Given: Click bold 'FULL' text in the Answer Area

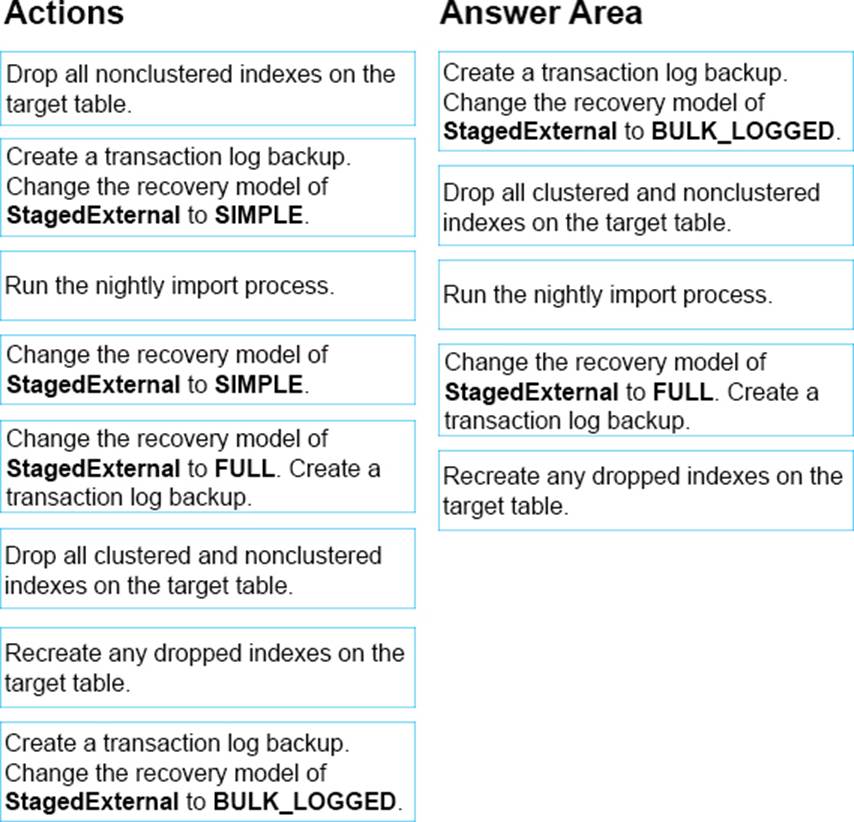Looking at the screenshot, I should click(x=683, y=392).
